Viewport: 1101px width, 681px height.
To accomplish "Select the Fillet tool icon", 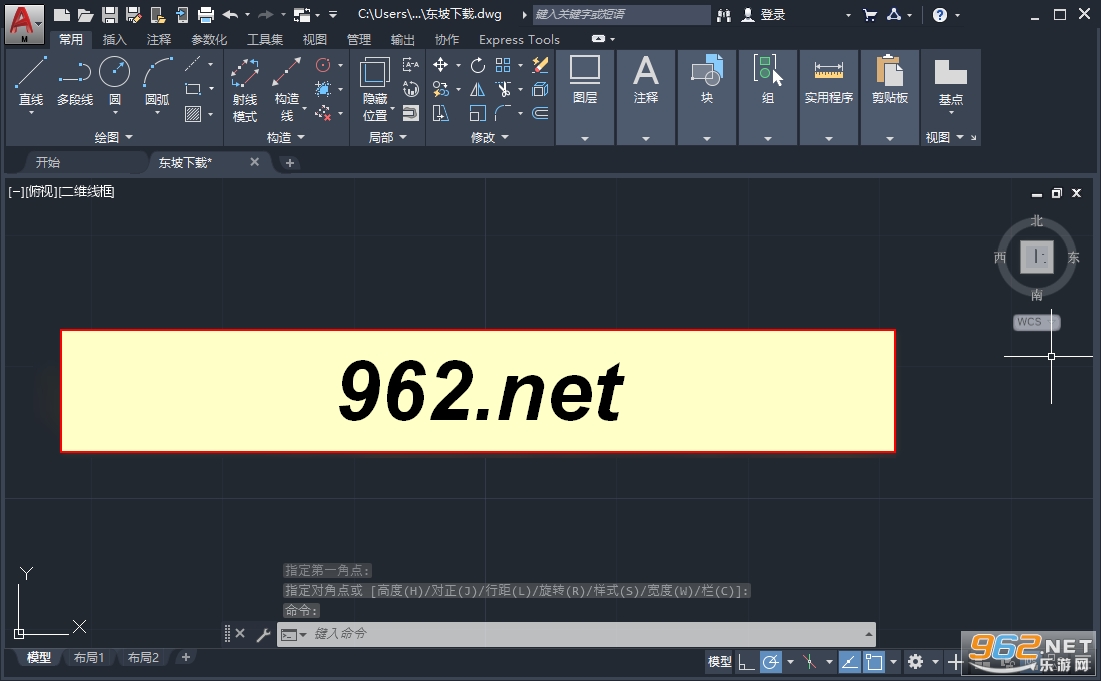I will coord(503,113).
